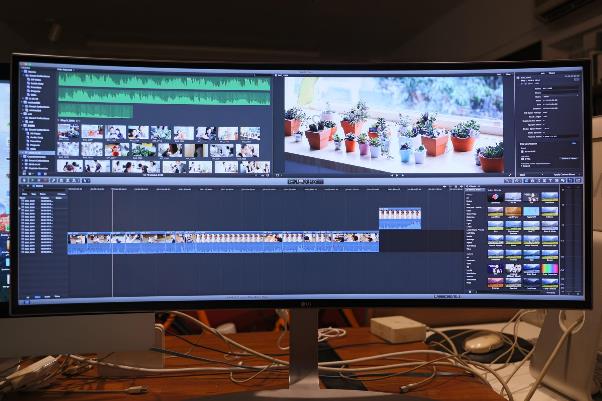Open the Import Media arrow button
Screen dimensions: 602x401
click(24, 180)
